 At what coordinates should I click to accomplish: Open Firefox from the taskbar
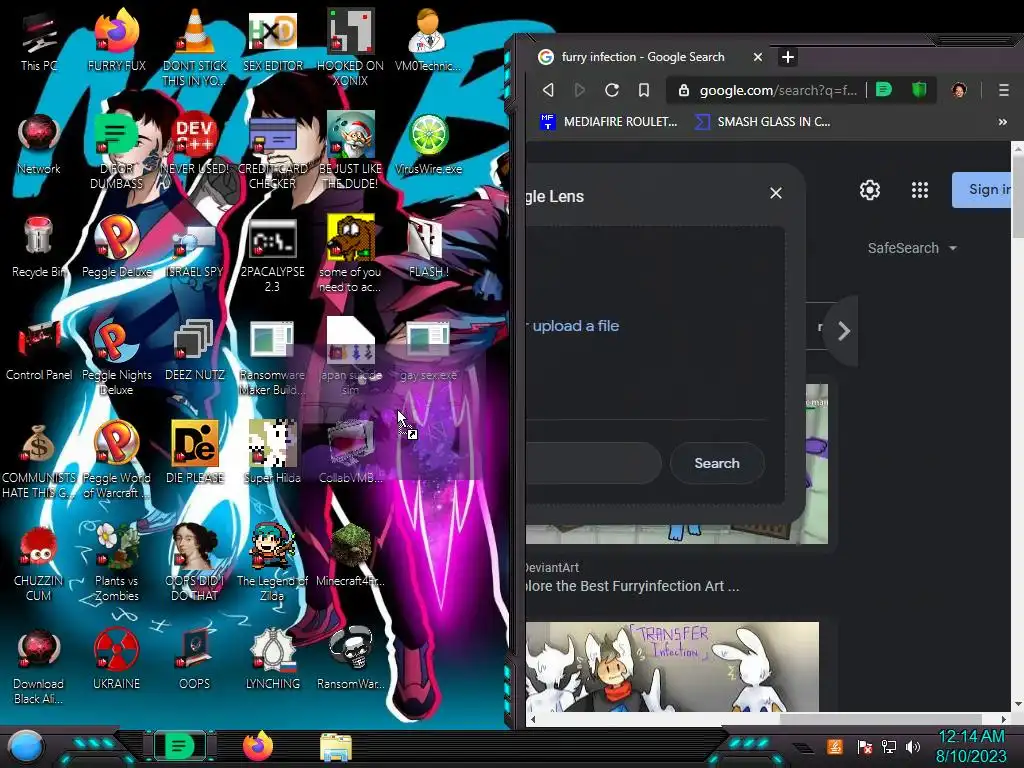pyautogui.click(x=258, y=746)
